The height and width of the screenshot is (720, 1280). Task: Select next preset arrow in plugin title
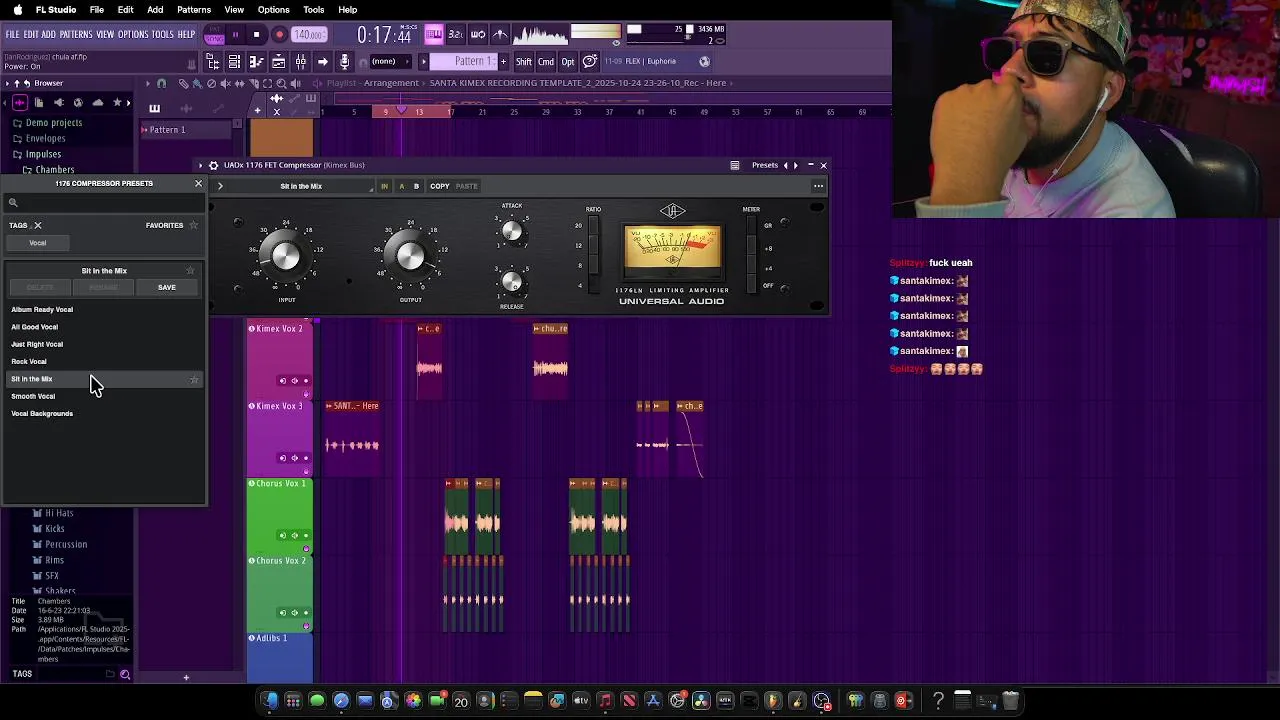pyautogui.click(x=796, y=165)
